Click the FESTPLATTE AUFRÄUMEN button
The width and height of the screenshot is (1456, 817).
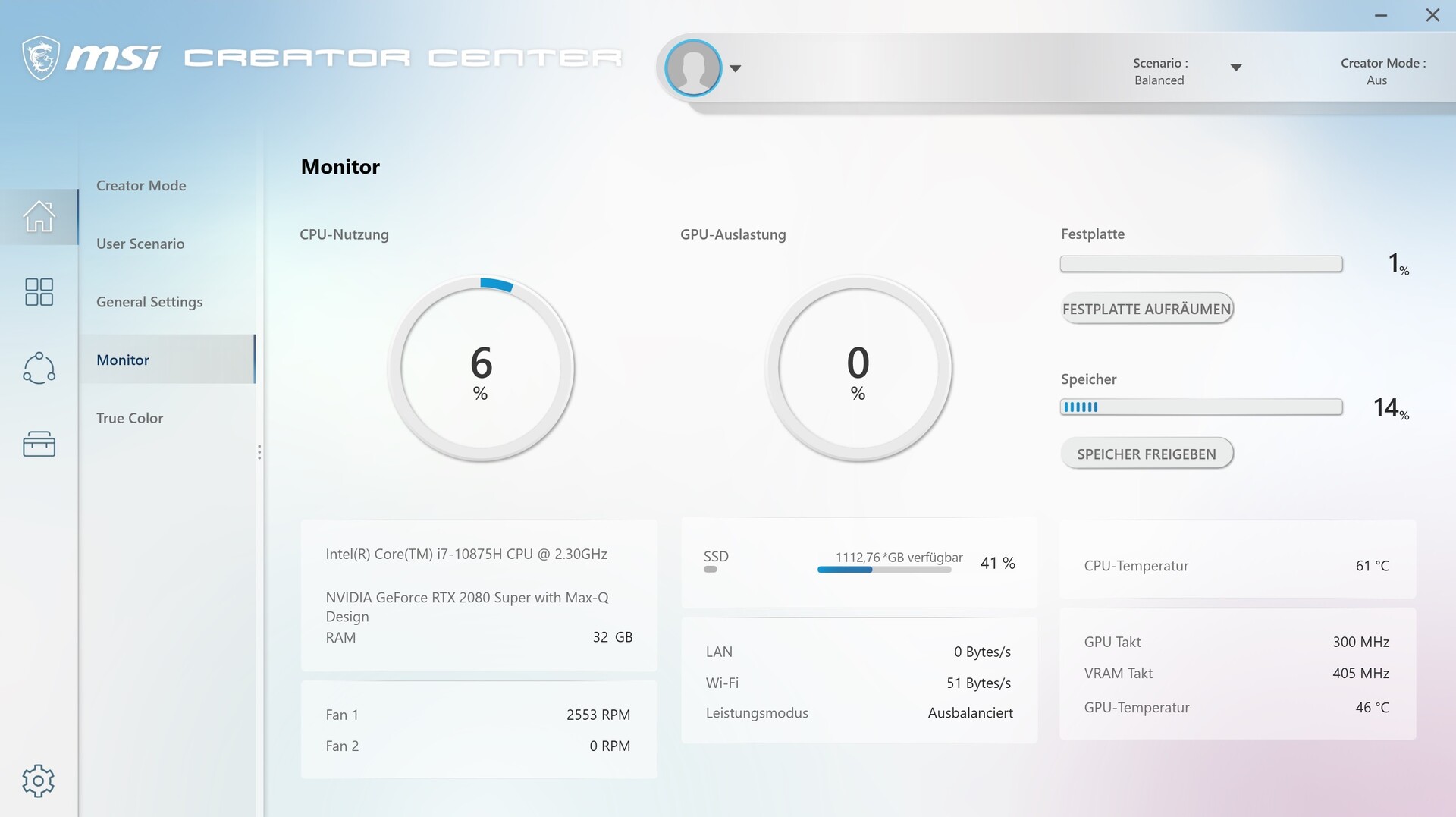[x=1147, y=309]
